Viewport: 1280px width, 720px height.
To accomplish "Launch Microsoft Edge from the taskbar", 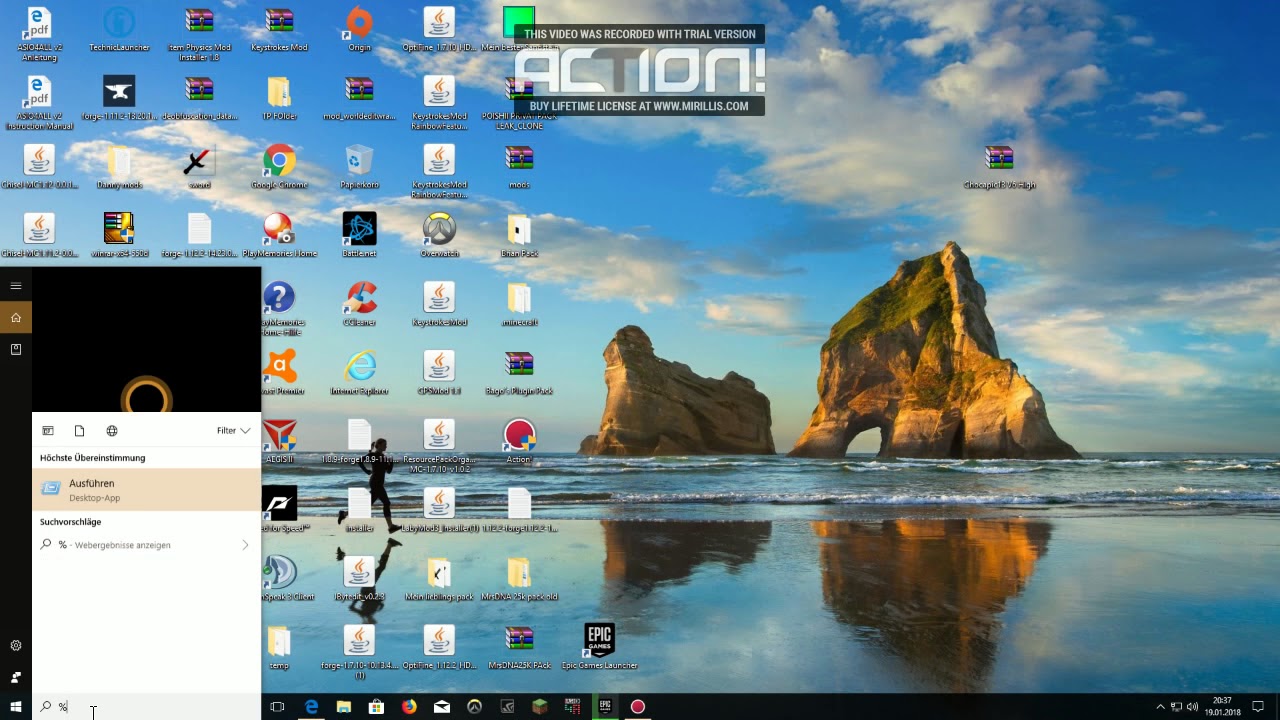I will click(x=311, y=707).
